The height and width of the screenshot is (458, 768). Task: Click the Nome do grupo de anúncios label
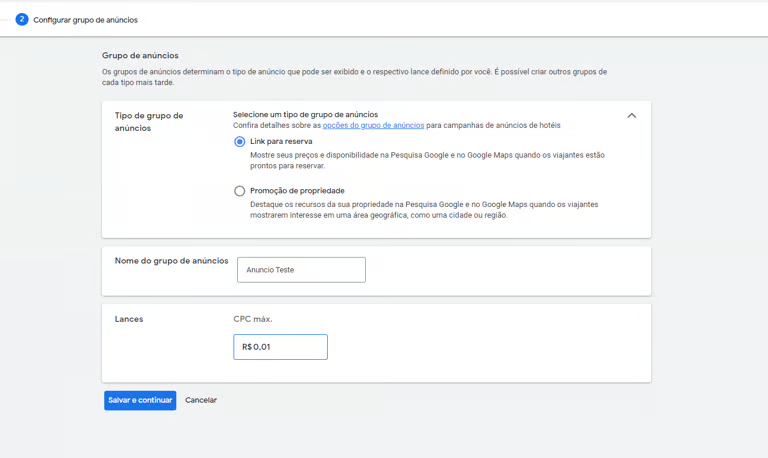[171, 261]
